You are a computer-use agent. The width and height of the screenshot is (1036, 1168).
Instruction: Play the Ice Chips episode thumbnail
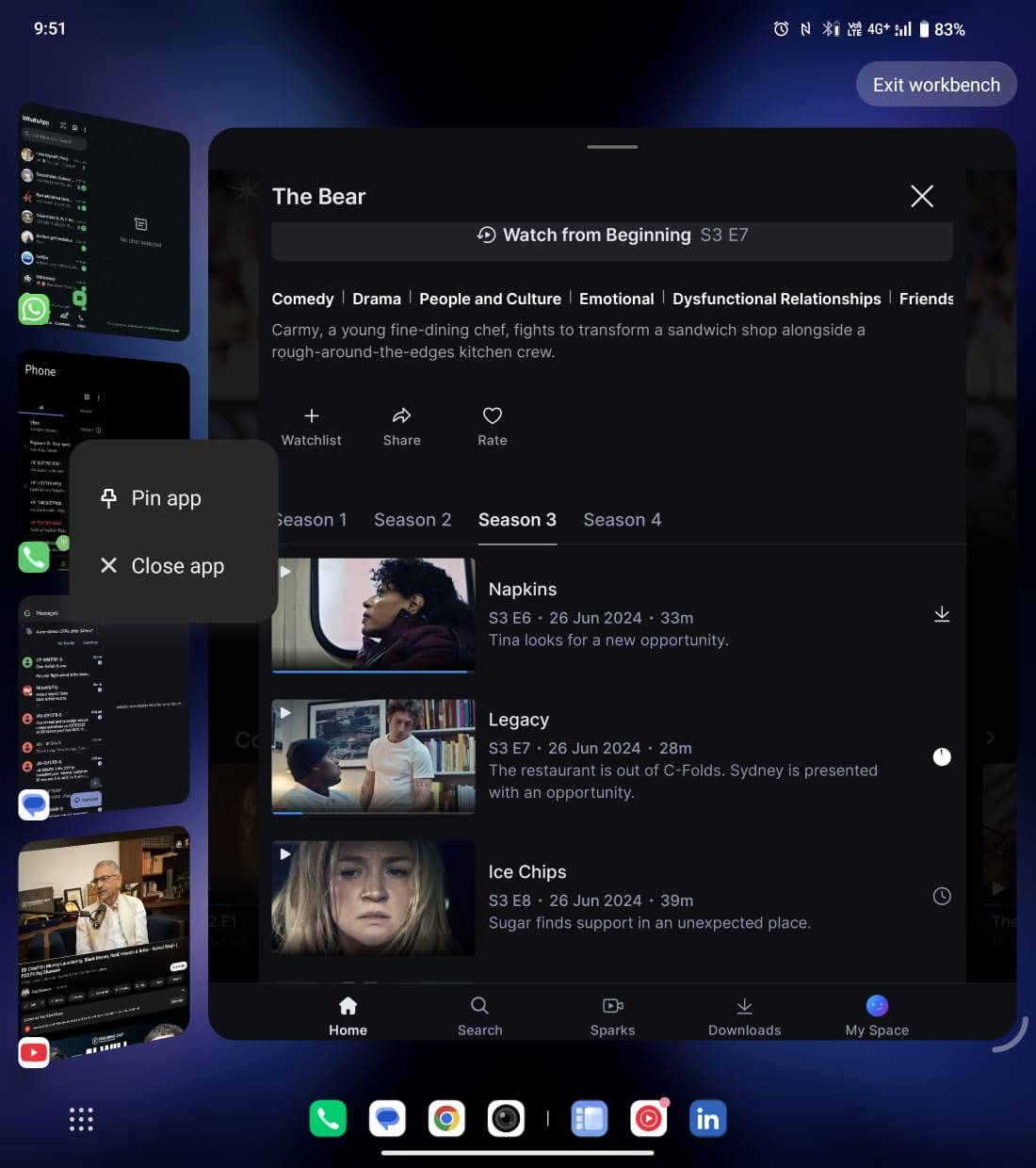tap(373, 898)
